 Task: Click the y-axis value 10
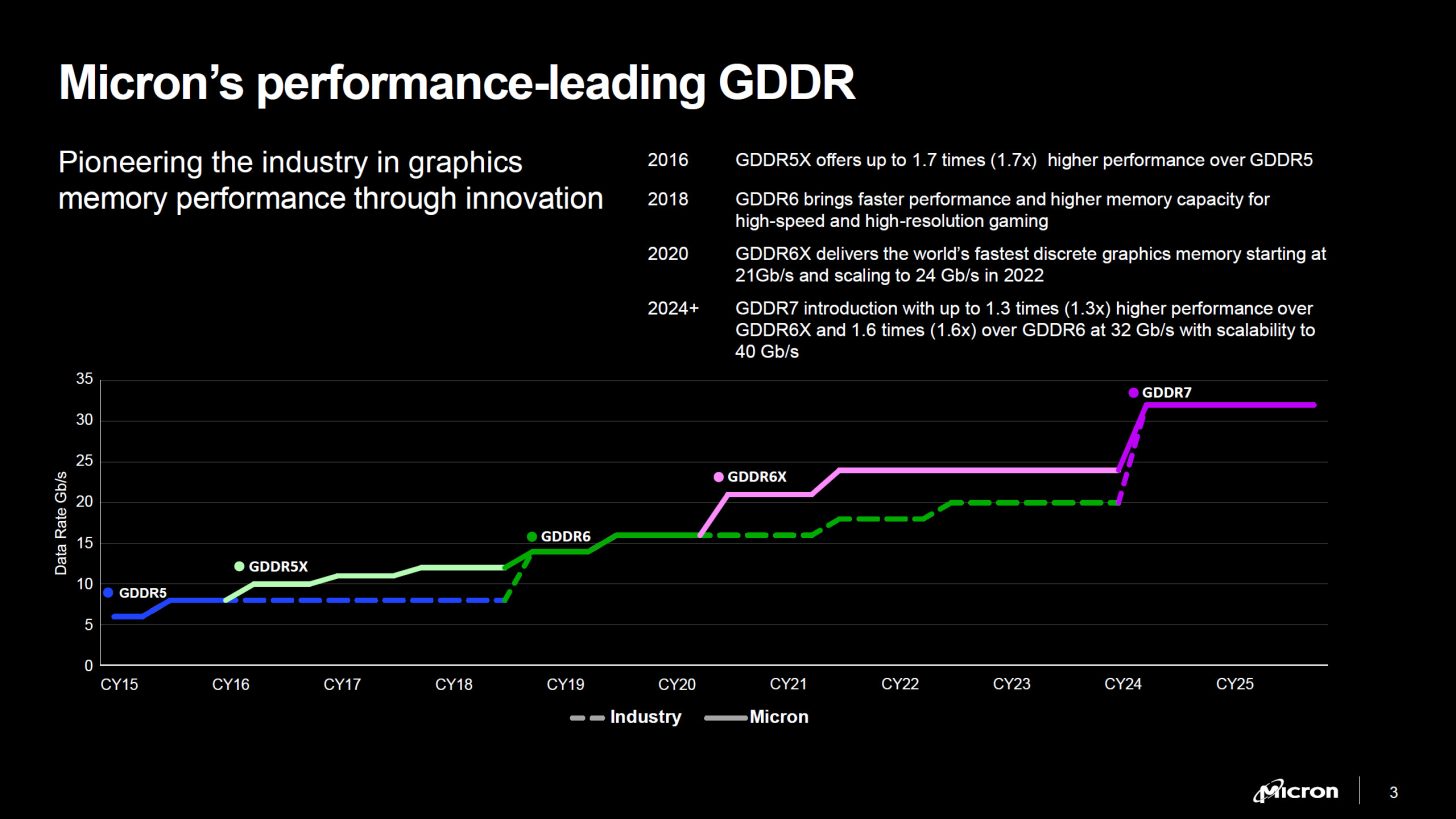[84, 584]
